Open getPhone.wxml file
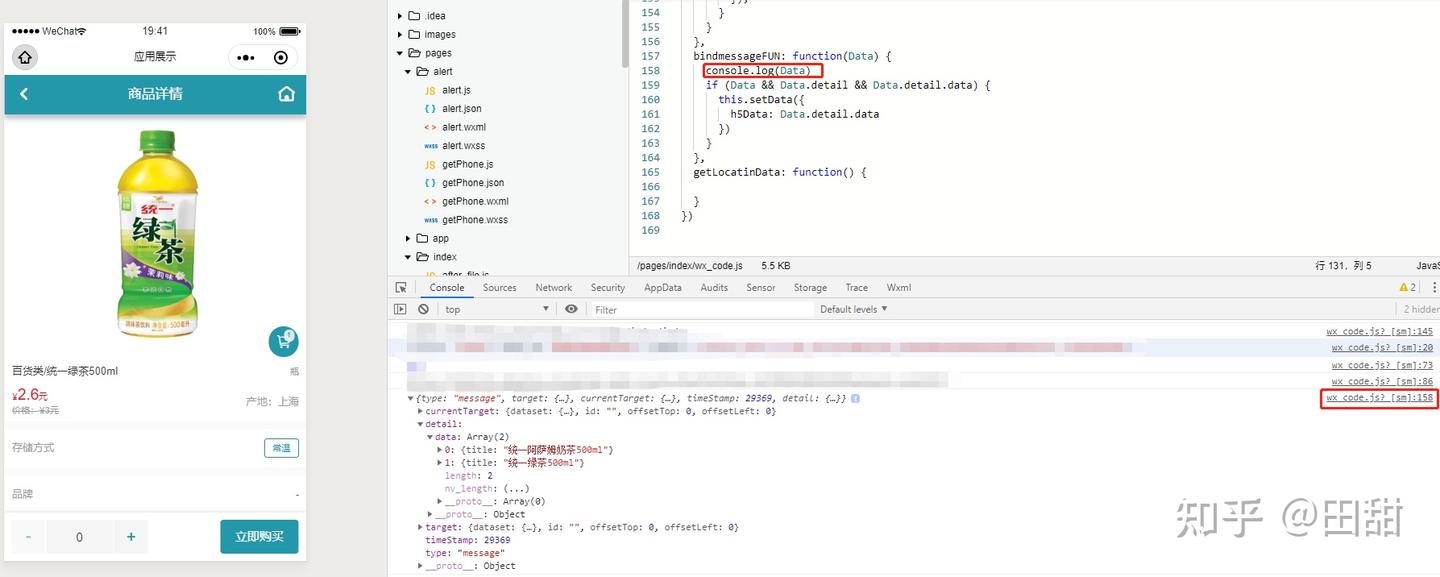Image resolution: width=1440 pixels, height=577 pixels. click(x=475, y=201)
